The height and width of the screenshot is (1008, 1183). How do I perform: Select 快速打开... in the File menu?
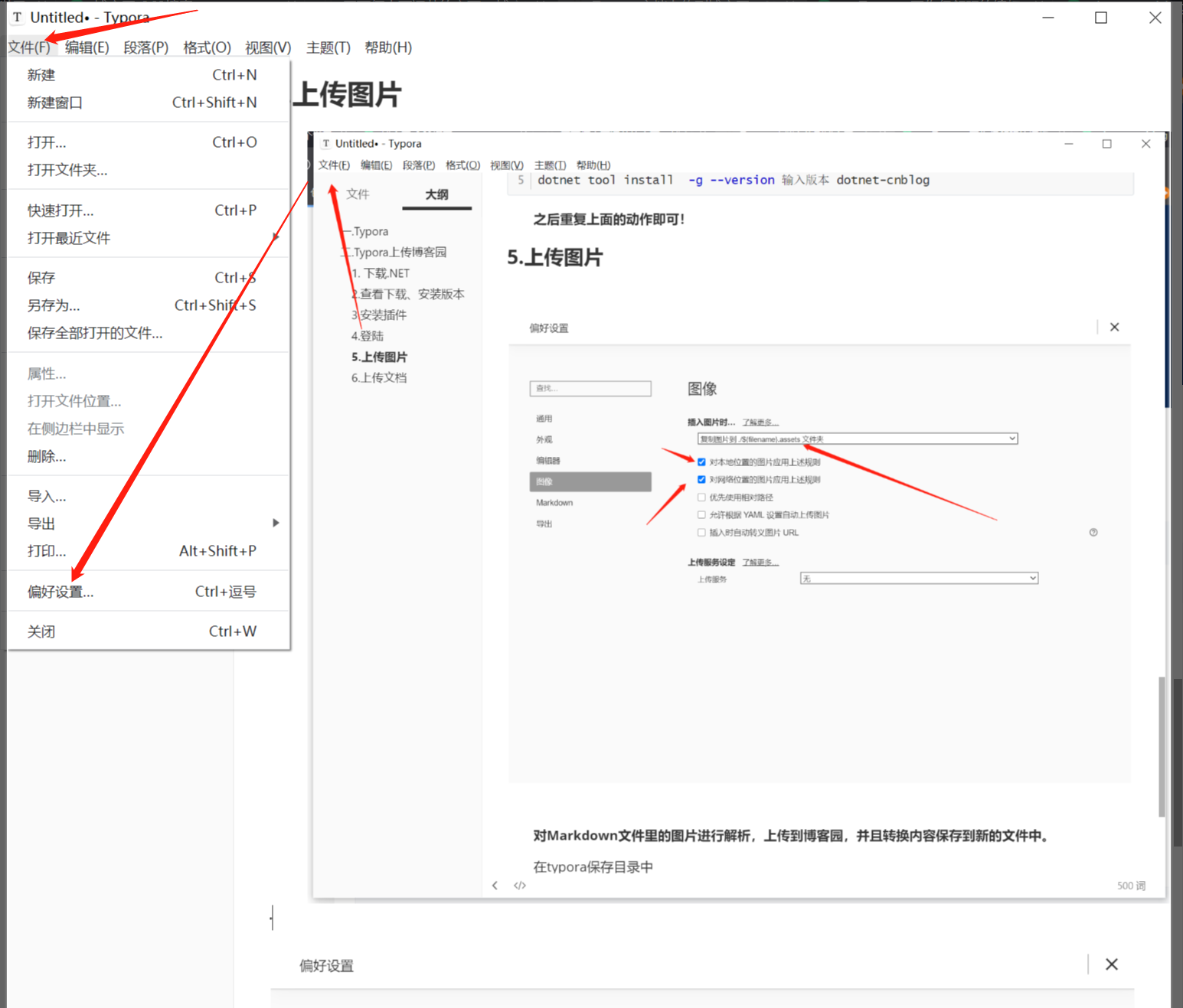pyautogui.click(x=148, y=210)
